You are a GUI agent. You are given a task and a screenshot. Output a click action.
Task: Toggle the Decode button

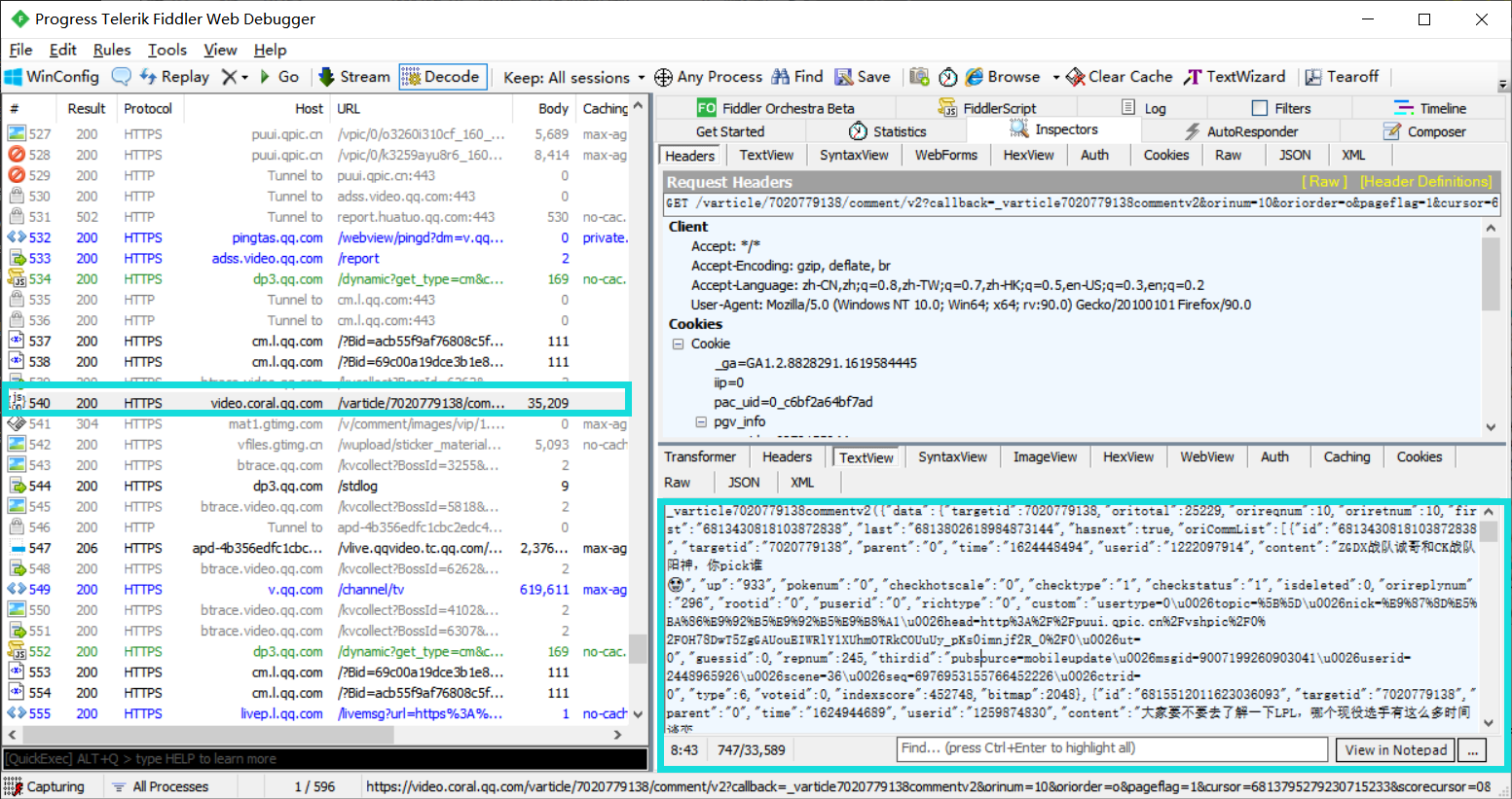click(442, 77)
